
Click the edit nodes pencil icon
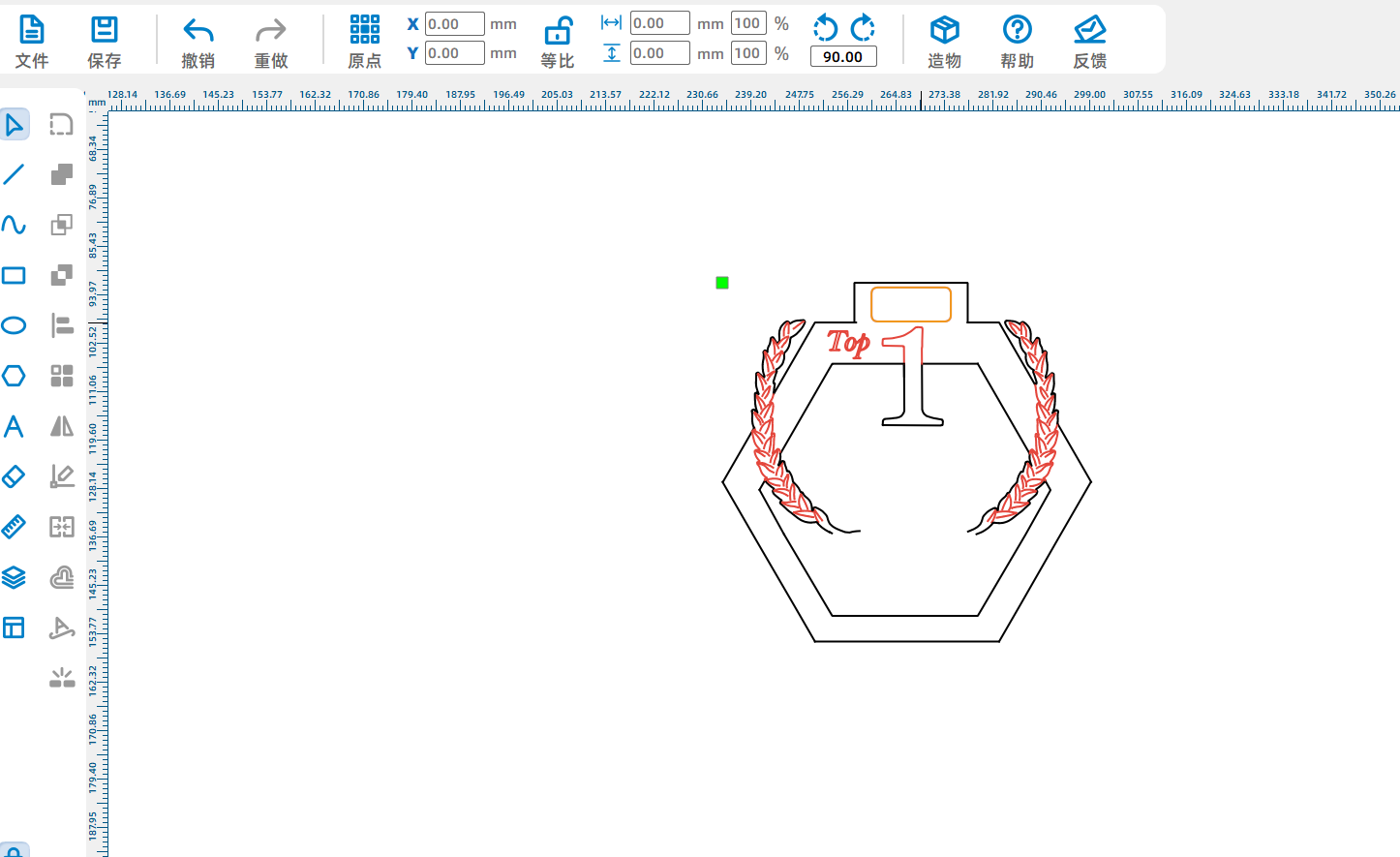pos(62,476)
